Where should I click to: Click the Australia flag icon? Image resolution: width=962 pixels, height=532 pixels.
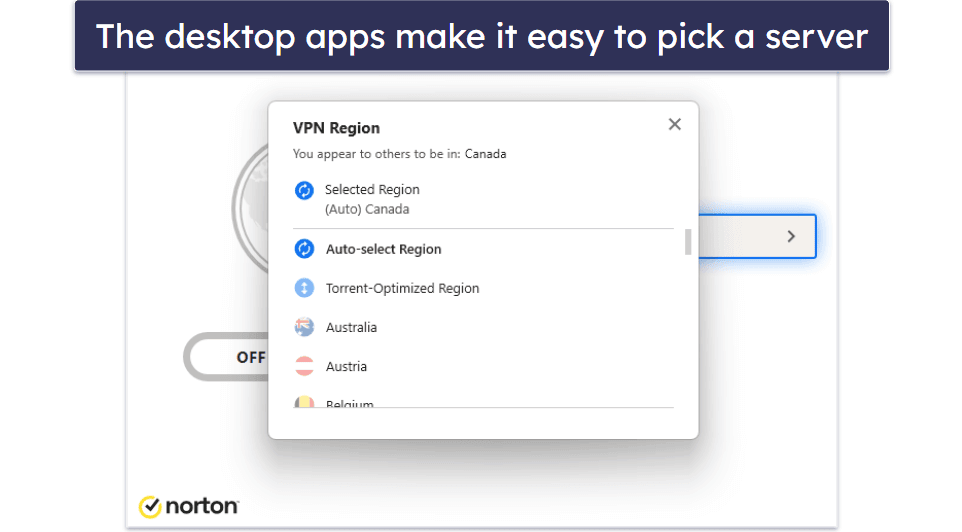pyautogui.click(x=304, y=327)
